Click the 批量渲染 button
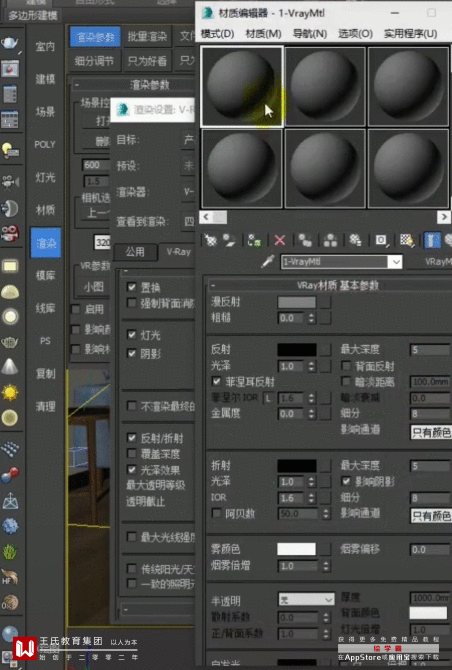452x670 pixels. coord(147,37)
